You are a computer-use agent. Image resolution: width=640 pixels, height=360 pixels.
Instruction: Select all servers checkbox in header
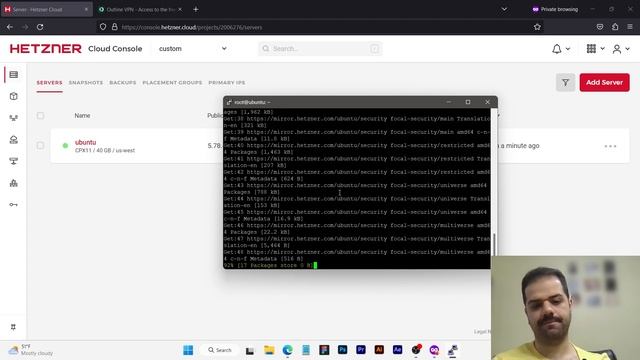coord(40,116)
